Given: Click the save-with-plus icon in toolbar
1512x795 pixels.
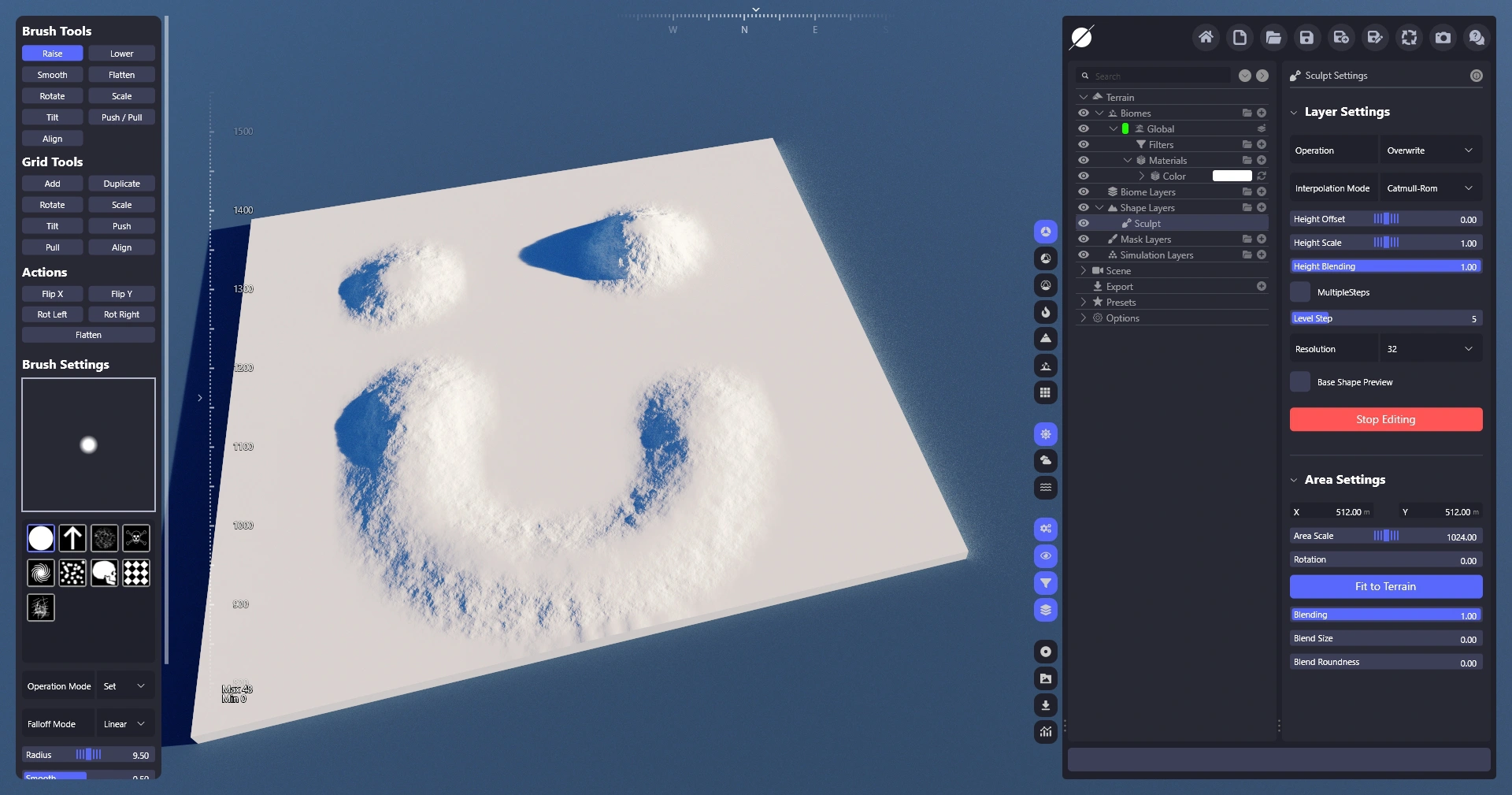Looking at the screenshot, I should (x=1341, y=37).
